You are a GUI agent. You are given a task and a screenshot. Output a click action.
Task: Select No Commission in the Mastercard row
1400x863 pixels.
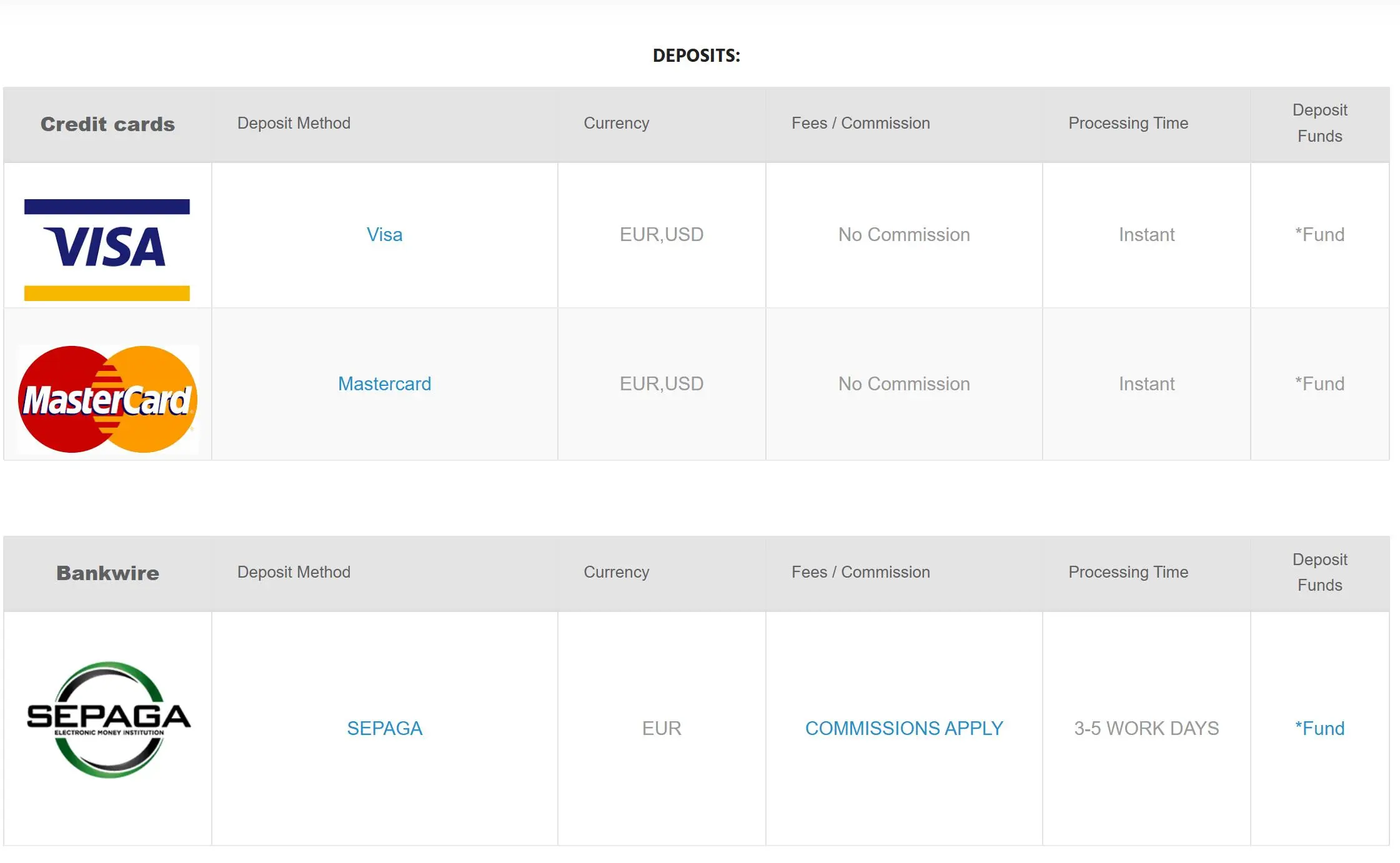coord(904,384)
